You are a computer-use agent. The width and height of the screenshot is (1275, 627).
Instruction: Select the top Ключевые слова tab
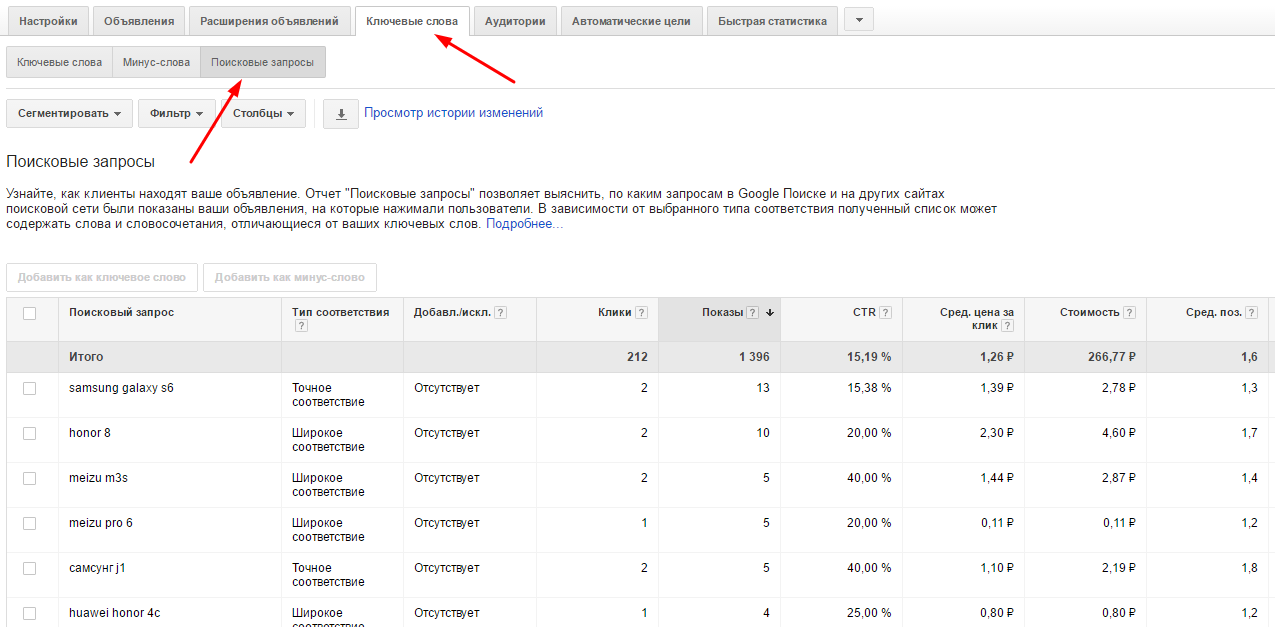pos(412,21)
